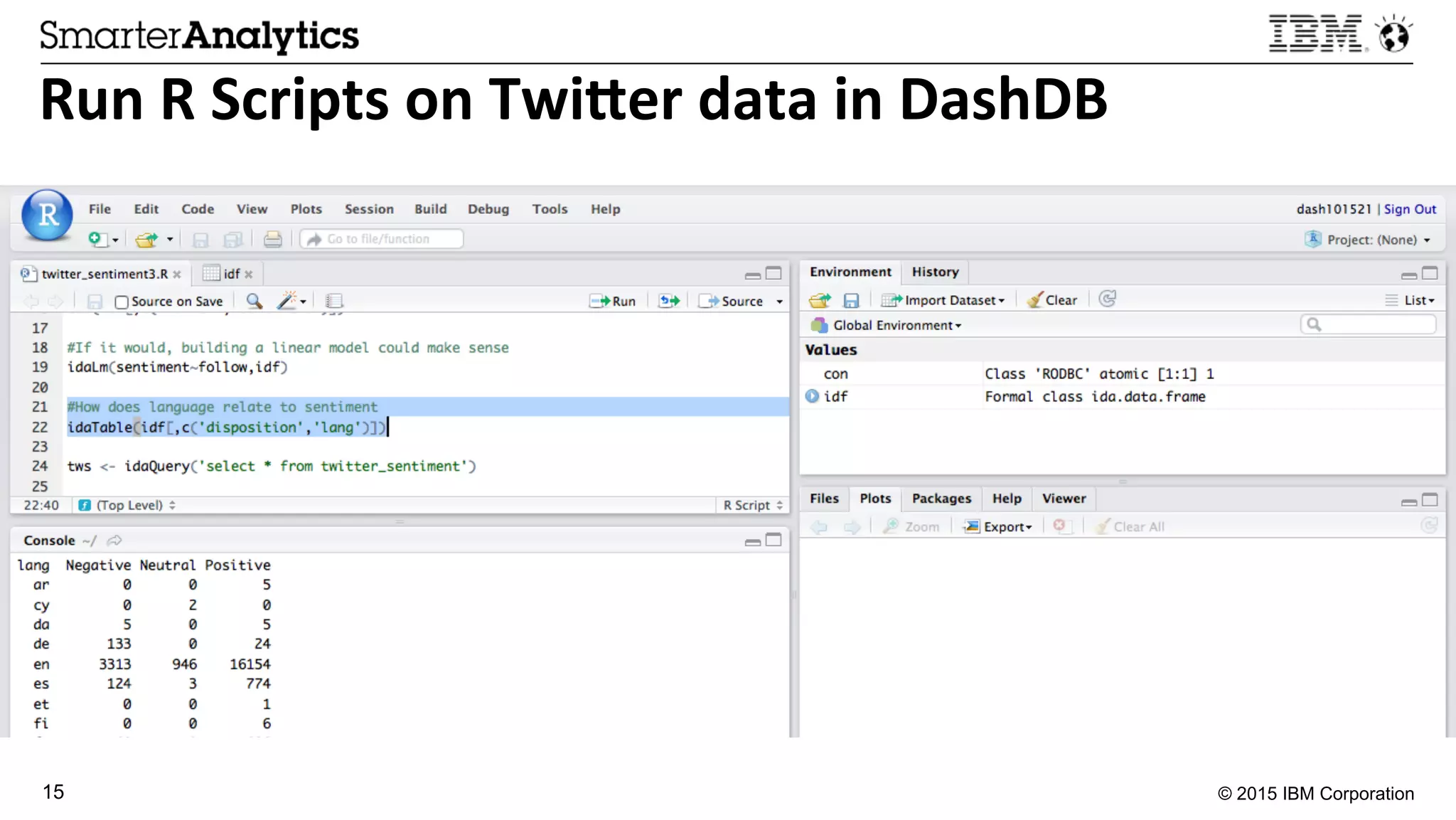Open the Export dropdown in Plots
This screenshot has height=820, width=1456.
(x=997, y=527)
